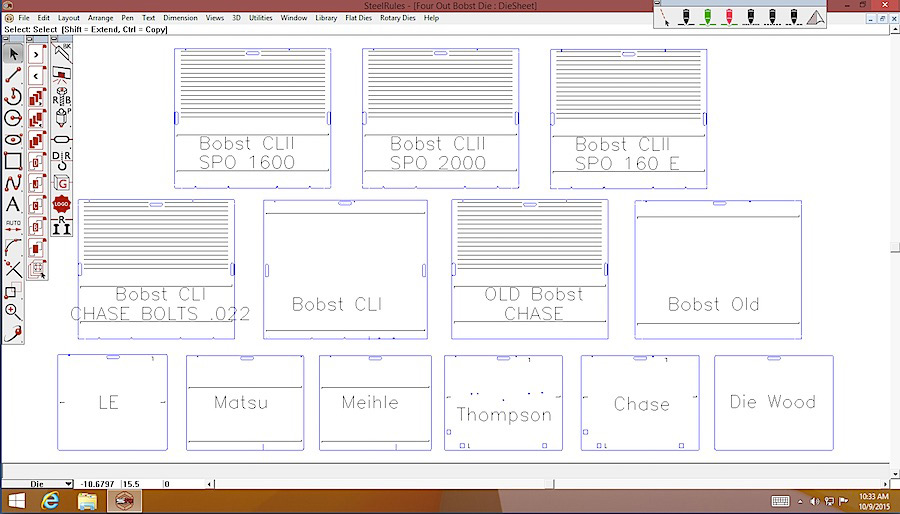This screenshot has width=900, height=514.
Task: Pick the arc drawing tool
Action: (13, 96)
